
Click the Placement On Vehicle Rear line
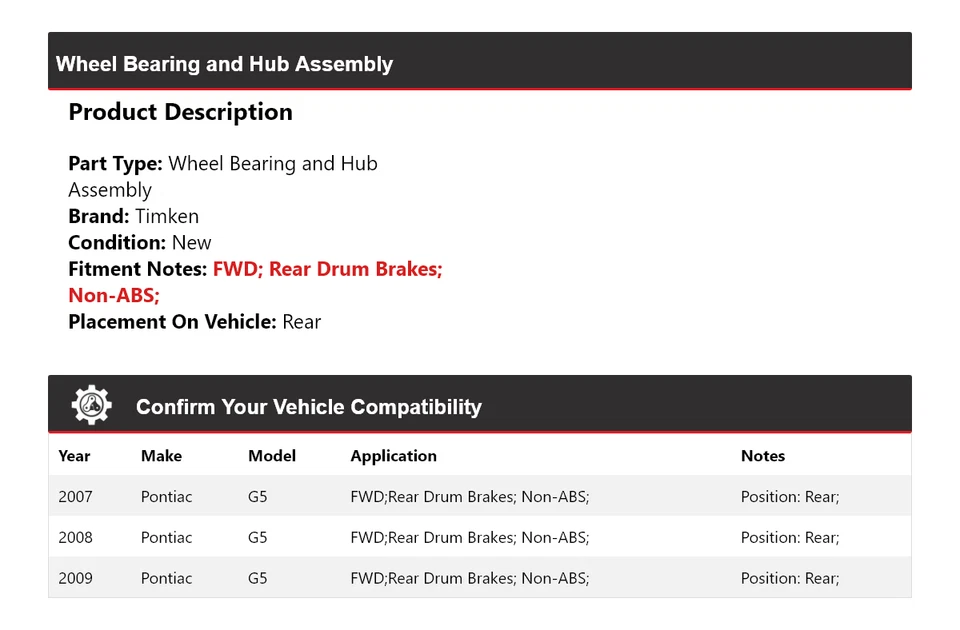194,321
